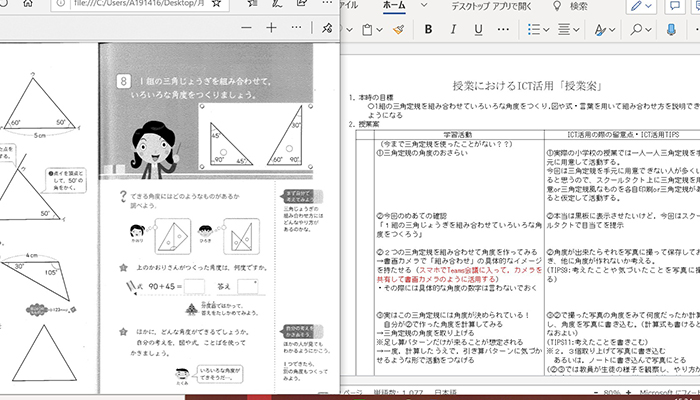Click the 学習活動 table header cell

pos(458,134)
